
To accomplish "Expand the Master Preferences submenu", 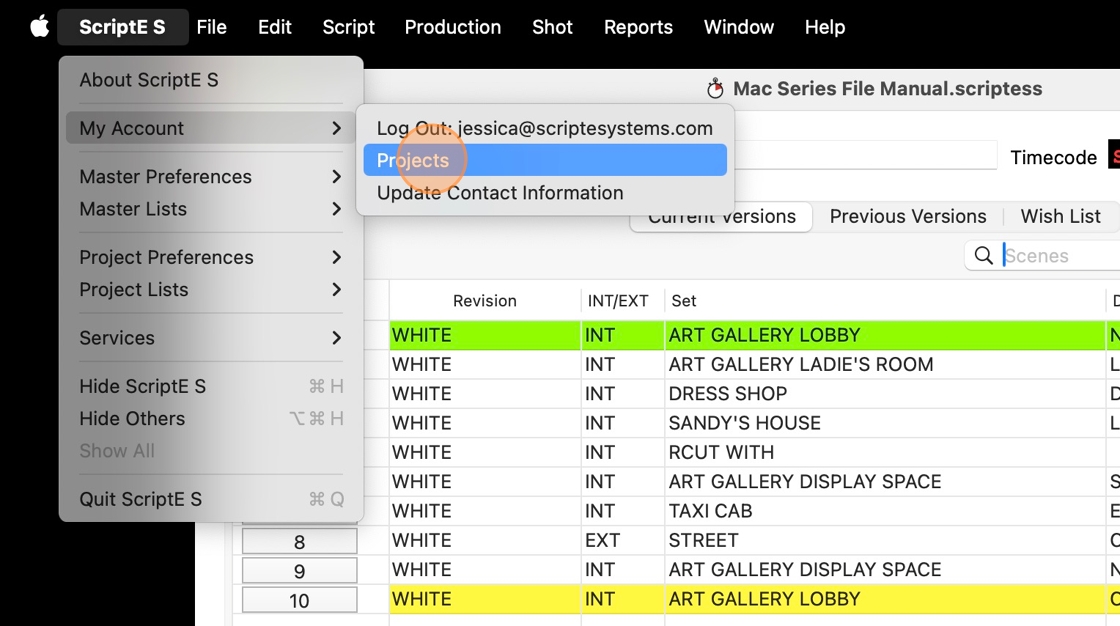I will [x=211, y=177].
